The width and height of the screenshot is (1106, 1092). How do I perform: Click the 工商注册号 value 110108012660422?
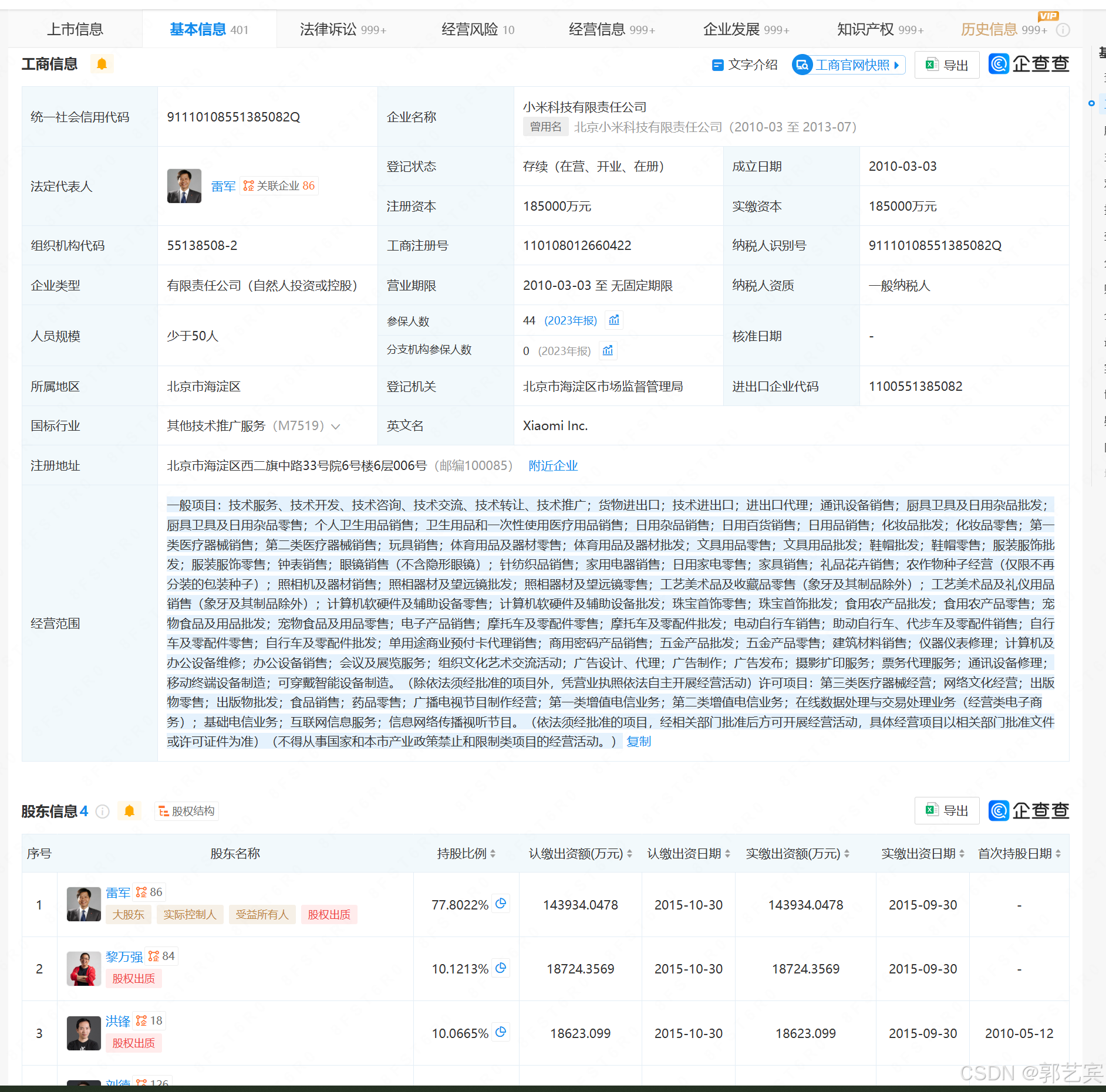577,245
